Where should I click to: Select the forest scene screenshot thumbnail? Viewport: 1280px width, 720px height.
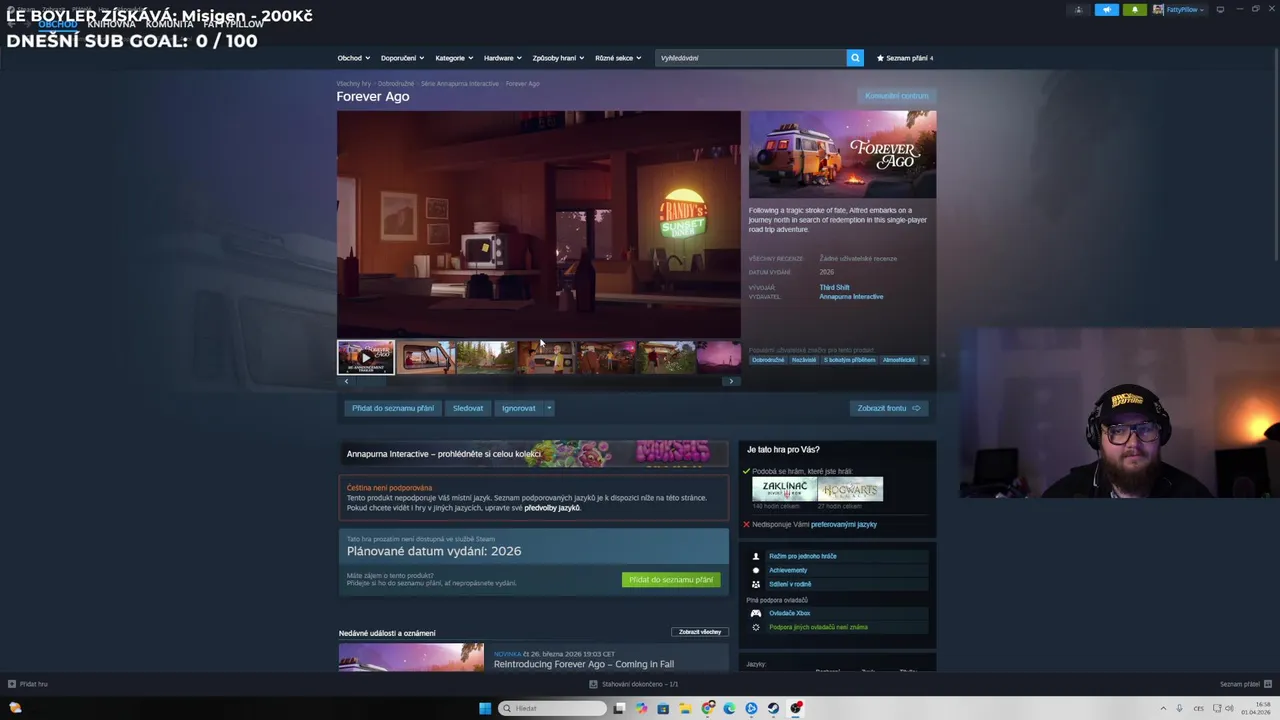point(486,357)
